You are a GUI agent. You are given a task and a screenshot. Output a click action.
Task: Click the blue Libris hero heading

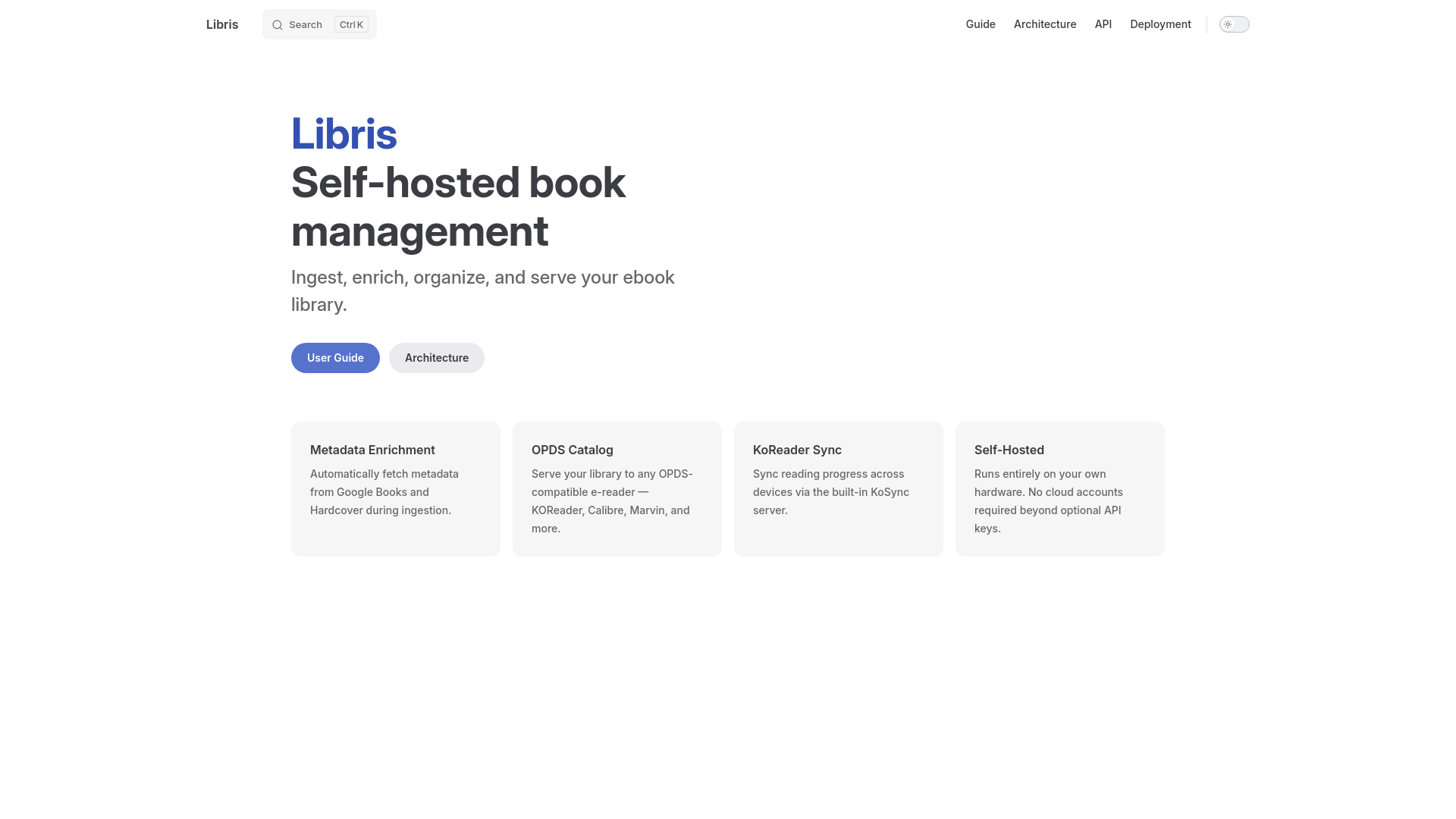(344, 134)
